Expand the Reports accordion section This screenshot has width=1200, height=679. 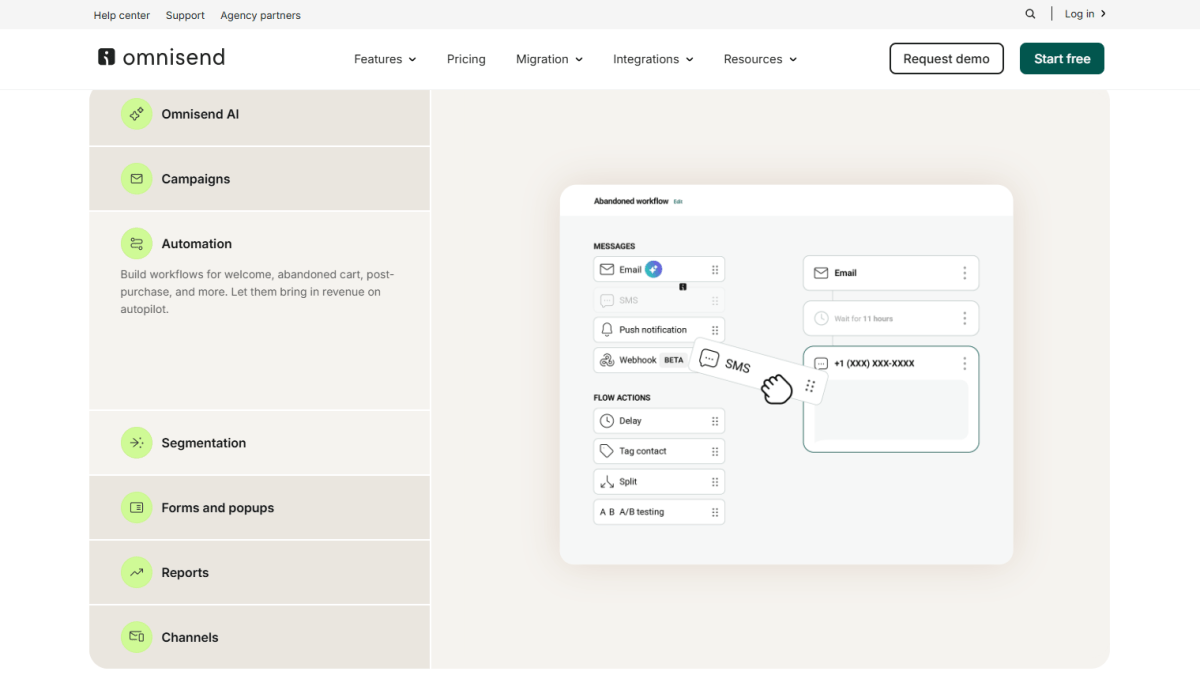point(260,572)
